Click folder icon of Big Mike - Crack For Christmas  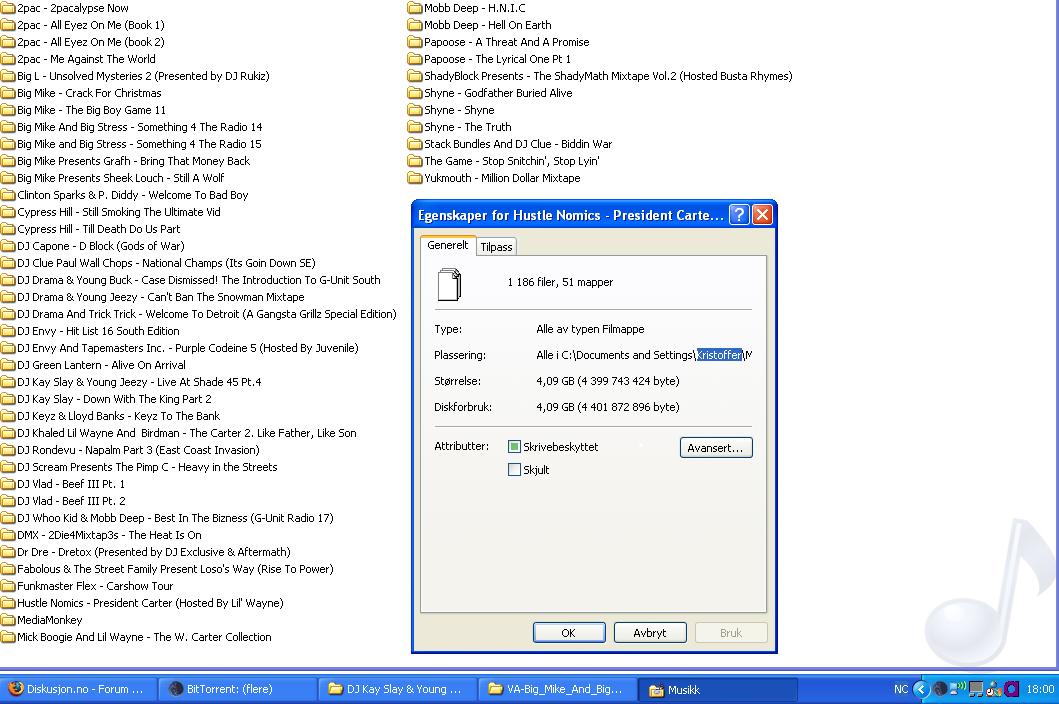[8, 93]
